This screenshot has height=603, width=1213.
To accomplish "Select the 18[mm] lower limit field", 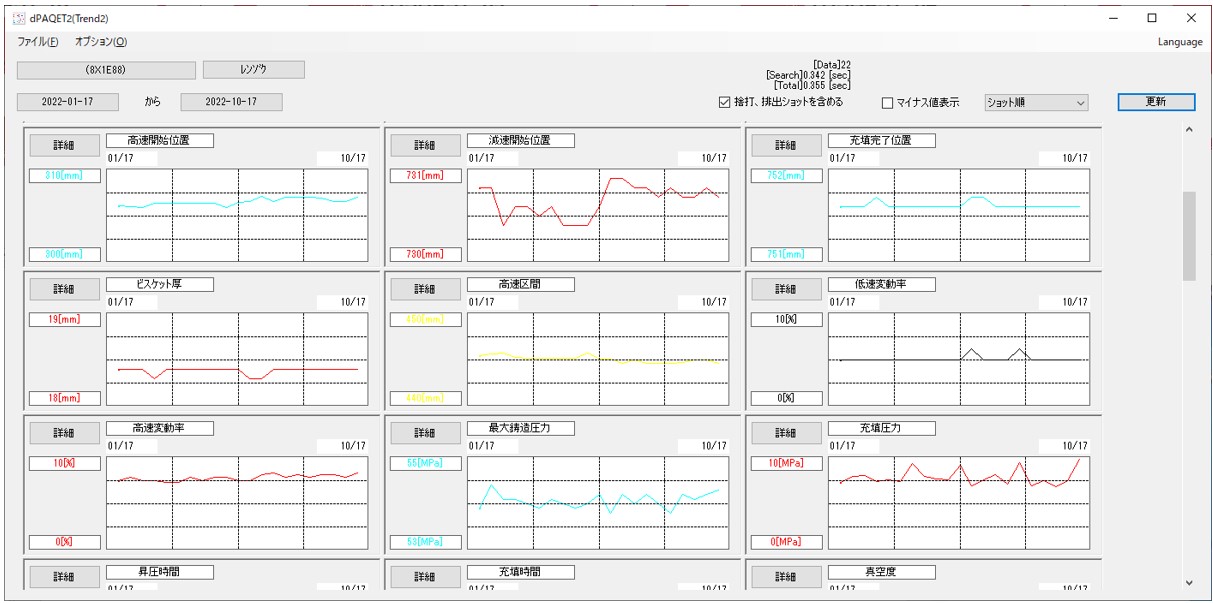I will [64, 398].
